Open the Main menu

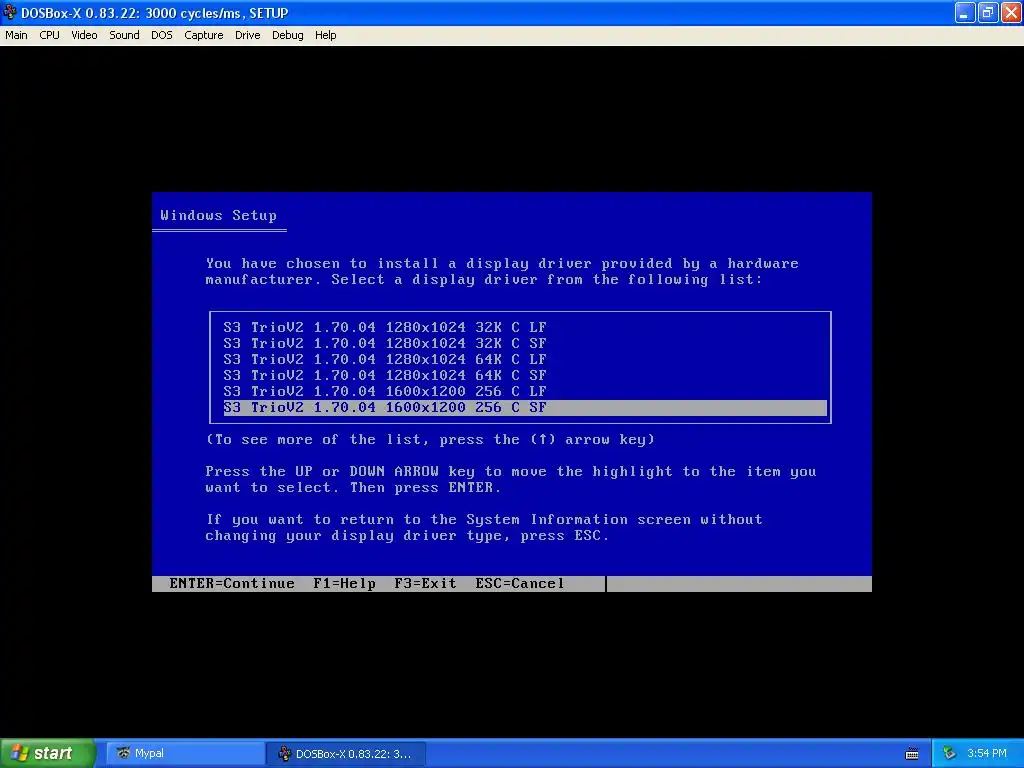[x=16, y=35]
